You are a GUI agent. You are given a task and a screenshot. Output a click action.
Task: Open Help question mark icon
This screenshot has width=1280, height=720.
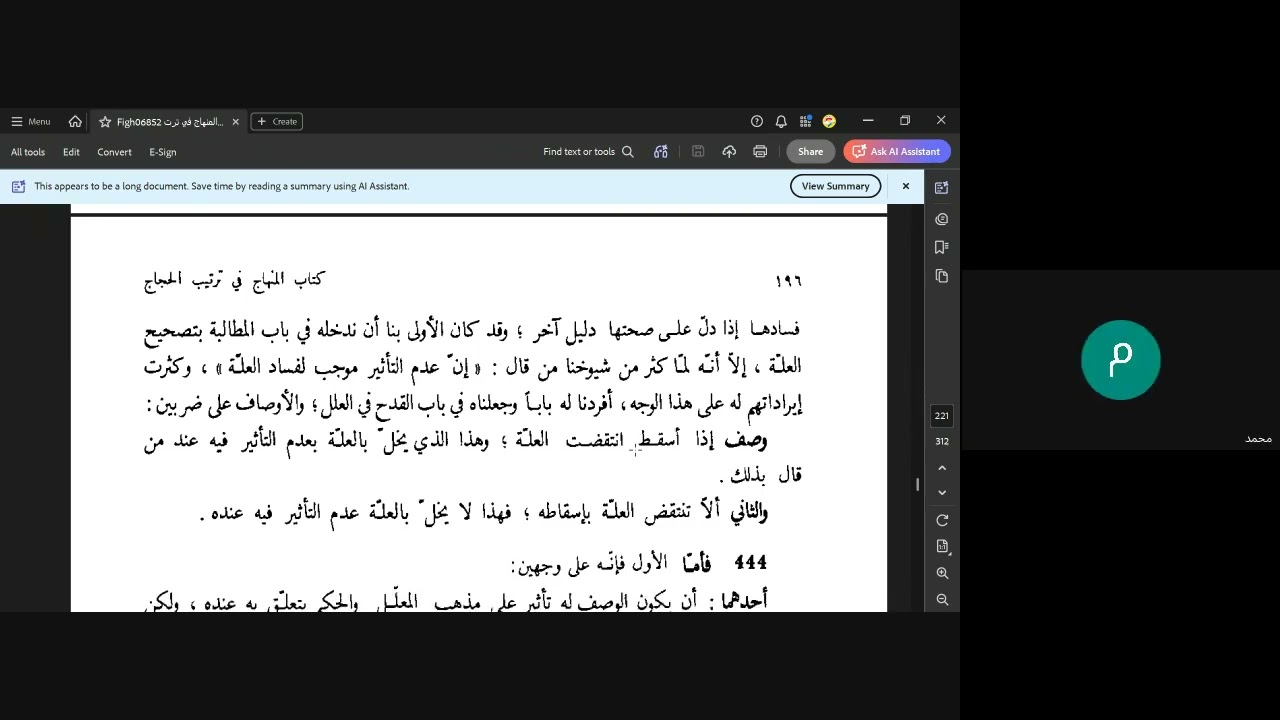pos(757,121)
